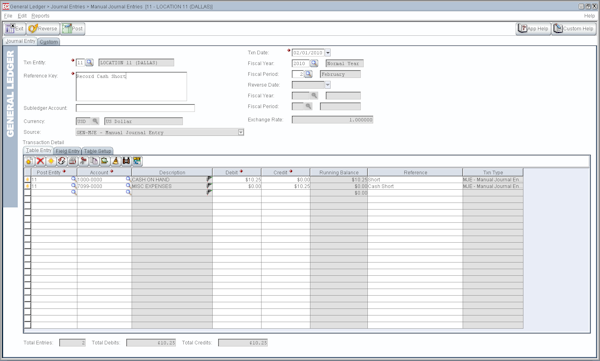600x361 pixels.
Task: Open Post Entity lookup on CASH ON HAND row
Action: (73, 179)
